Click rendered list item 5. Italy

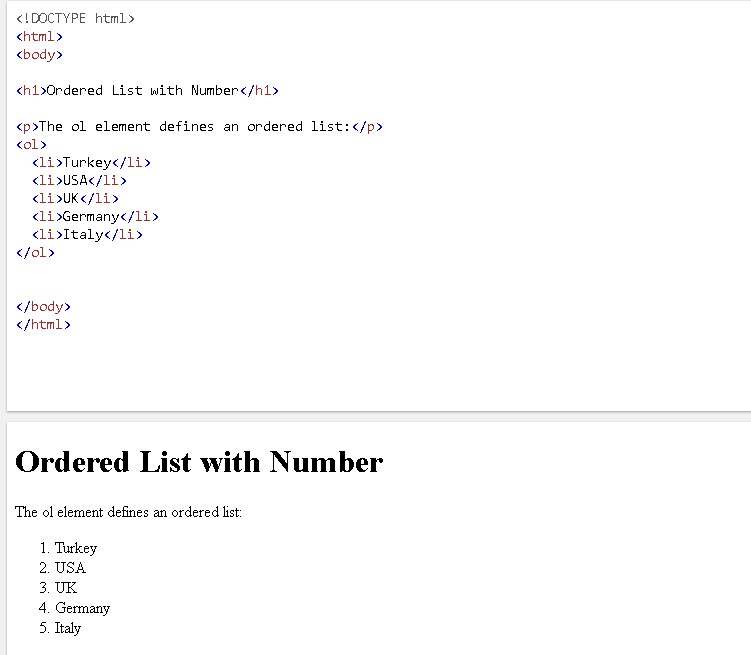(60, 628)
